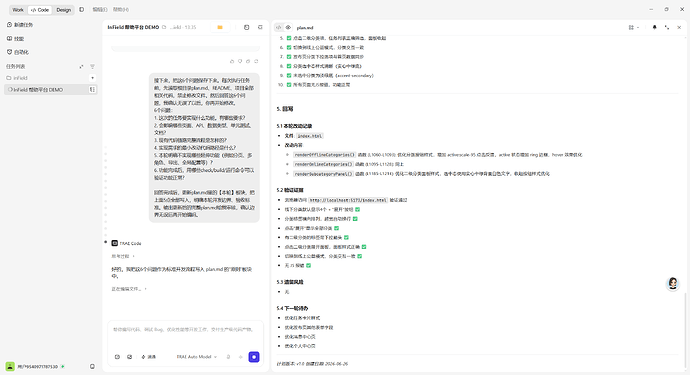Image resolution: width=690 pixels, height=375 pixels.
Task: Click the blue stop generation button
Action: tap(254, 357)
